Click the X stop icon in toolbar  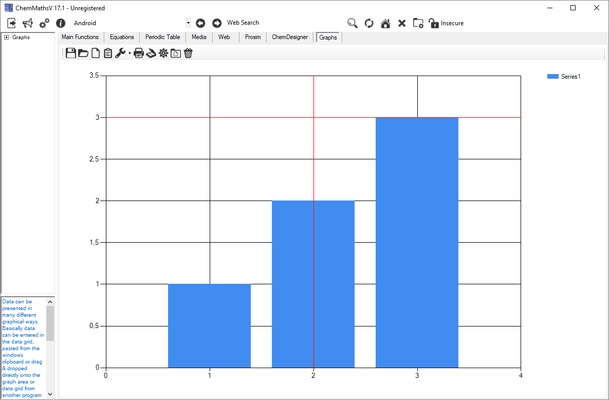point(402,23)
